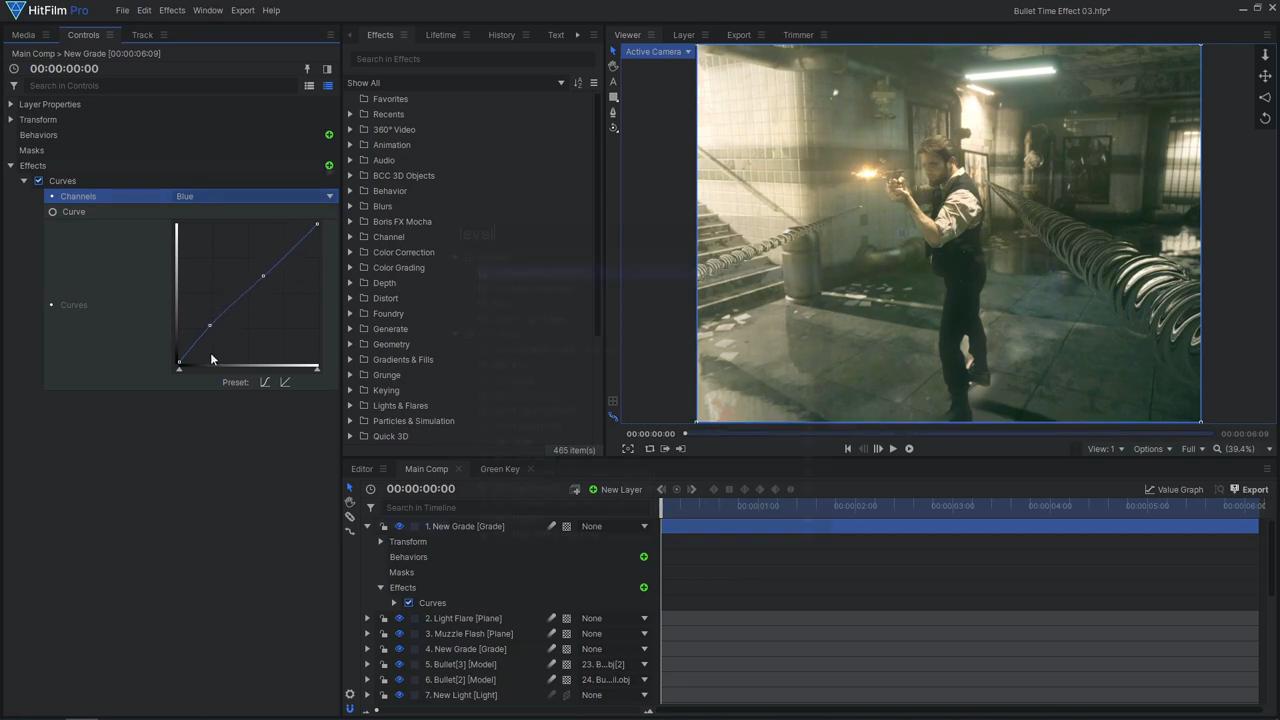The height and width of the screenshot is (720, 1280).
Task: Switch Controls panel to list view
Action: click(309, 86)
